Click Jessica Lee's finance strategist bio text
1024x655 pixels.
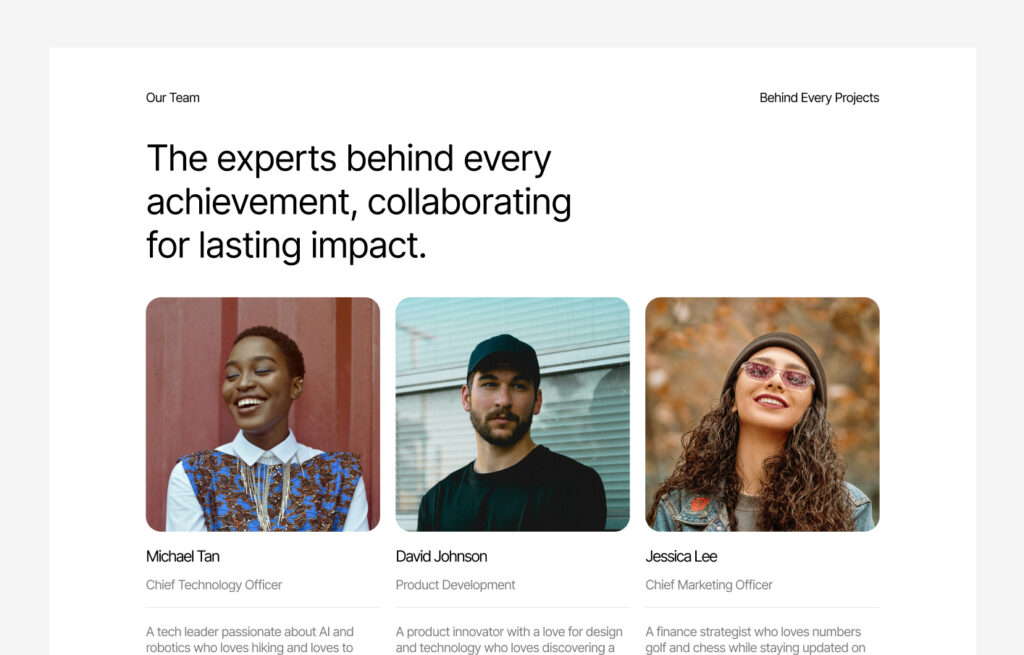click(x=755, y=639)
